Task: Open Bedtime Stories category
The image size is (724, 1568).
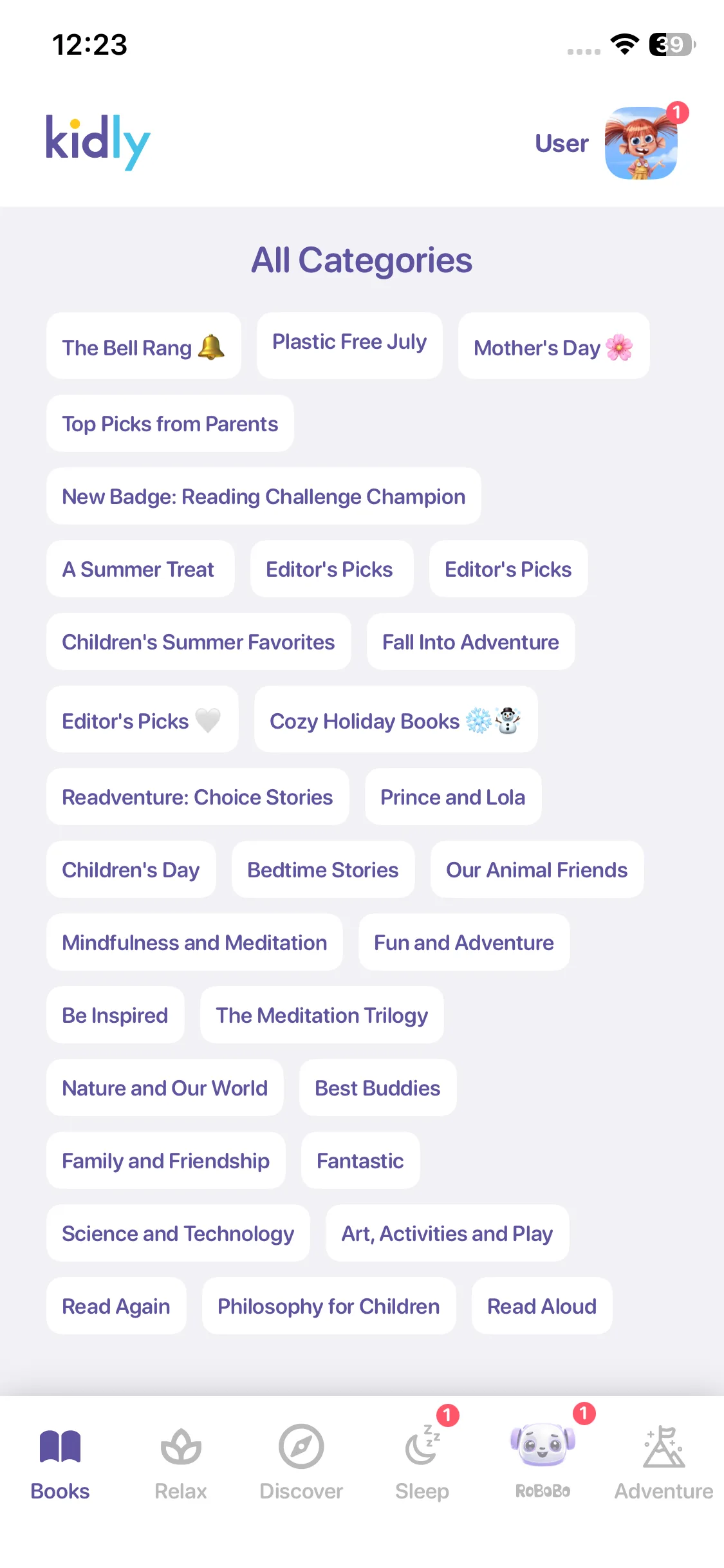Action: tap(323, 870)
